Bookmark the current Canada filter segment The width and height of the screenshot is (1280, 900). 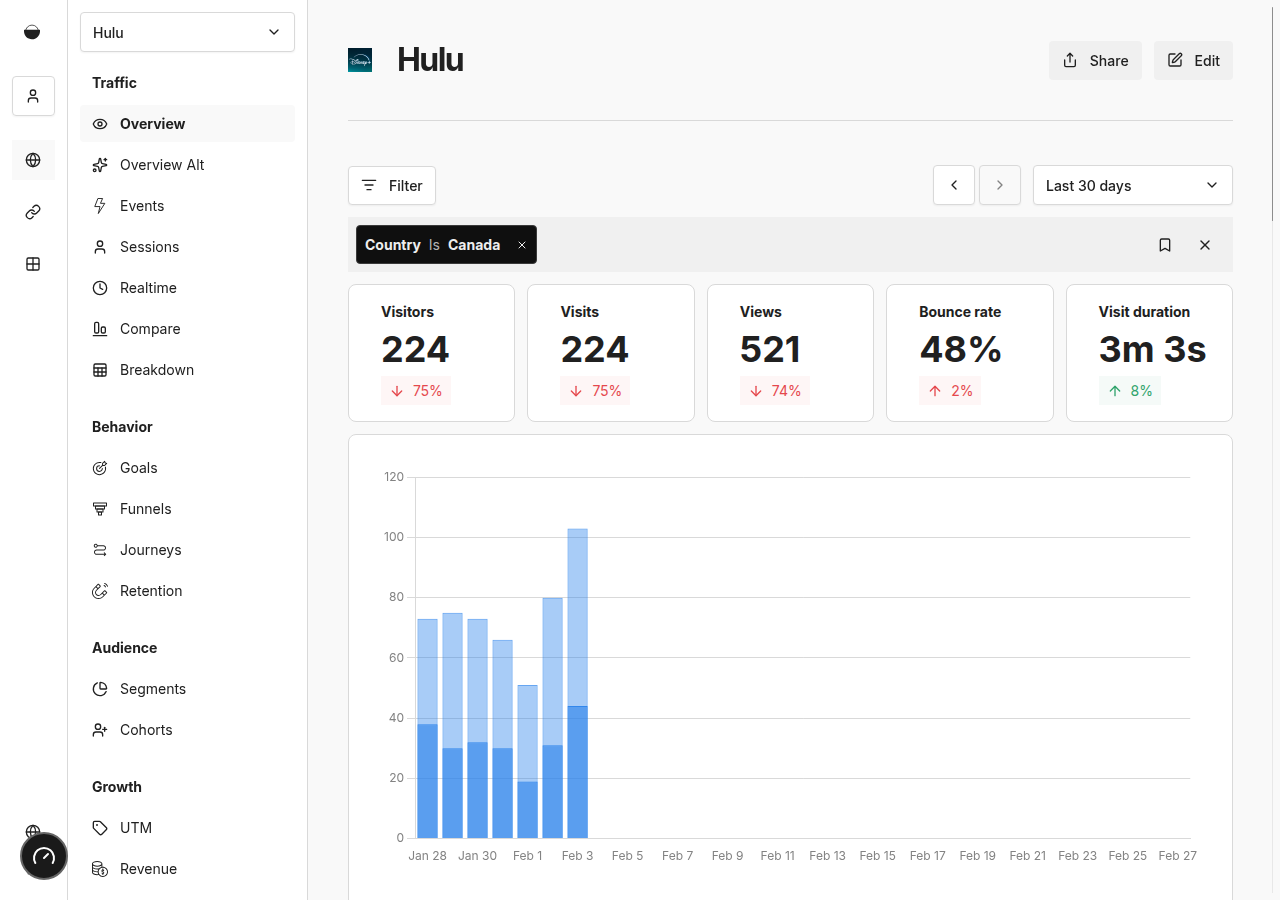(1165, 244)
